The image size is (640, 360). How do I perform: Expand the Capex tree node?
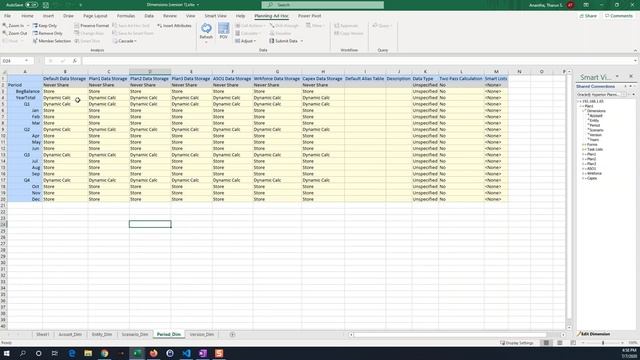click(584, 178)
